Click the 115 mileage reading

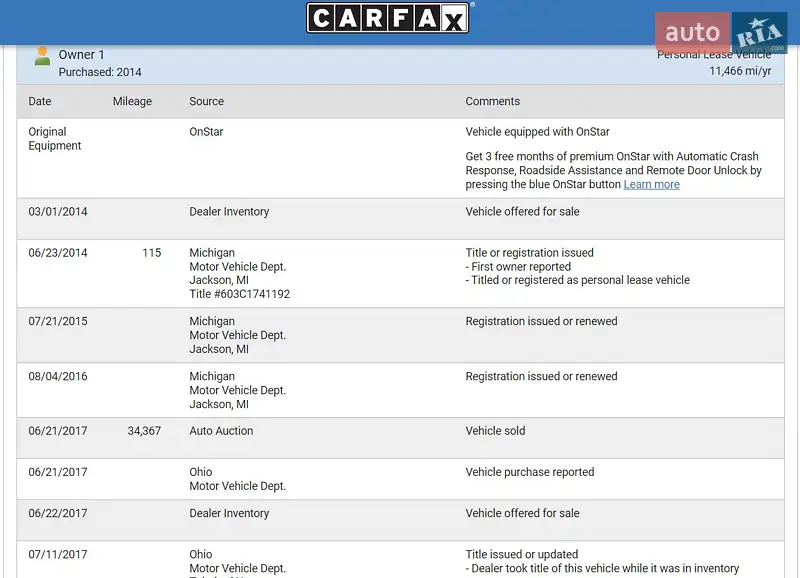(151, 253)
